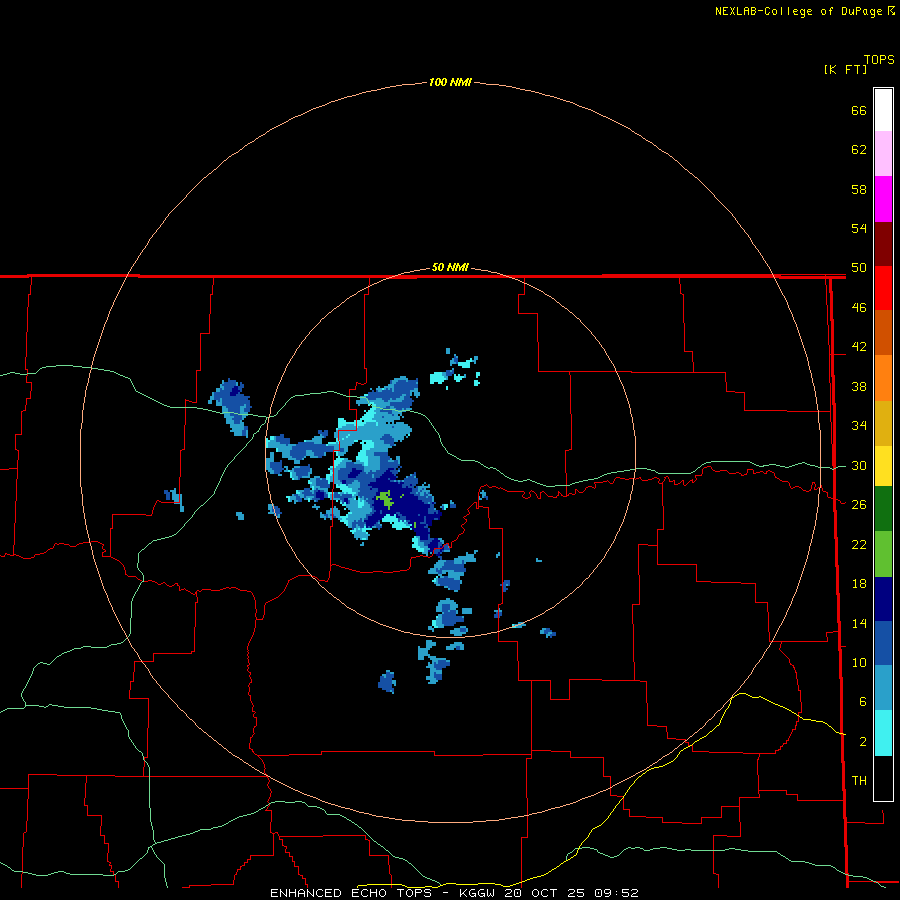The height and width of the screenshot is (900, 900).
Task: Click the magenta 58 kft legend swatch
Action: (x=883, y=199)
